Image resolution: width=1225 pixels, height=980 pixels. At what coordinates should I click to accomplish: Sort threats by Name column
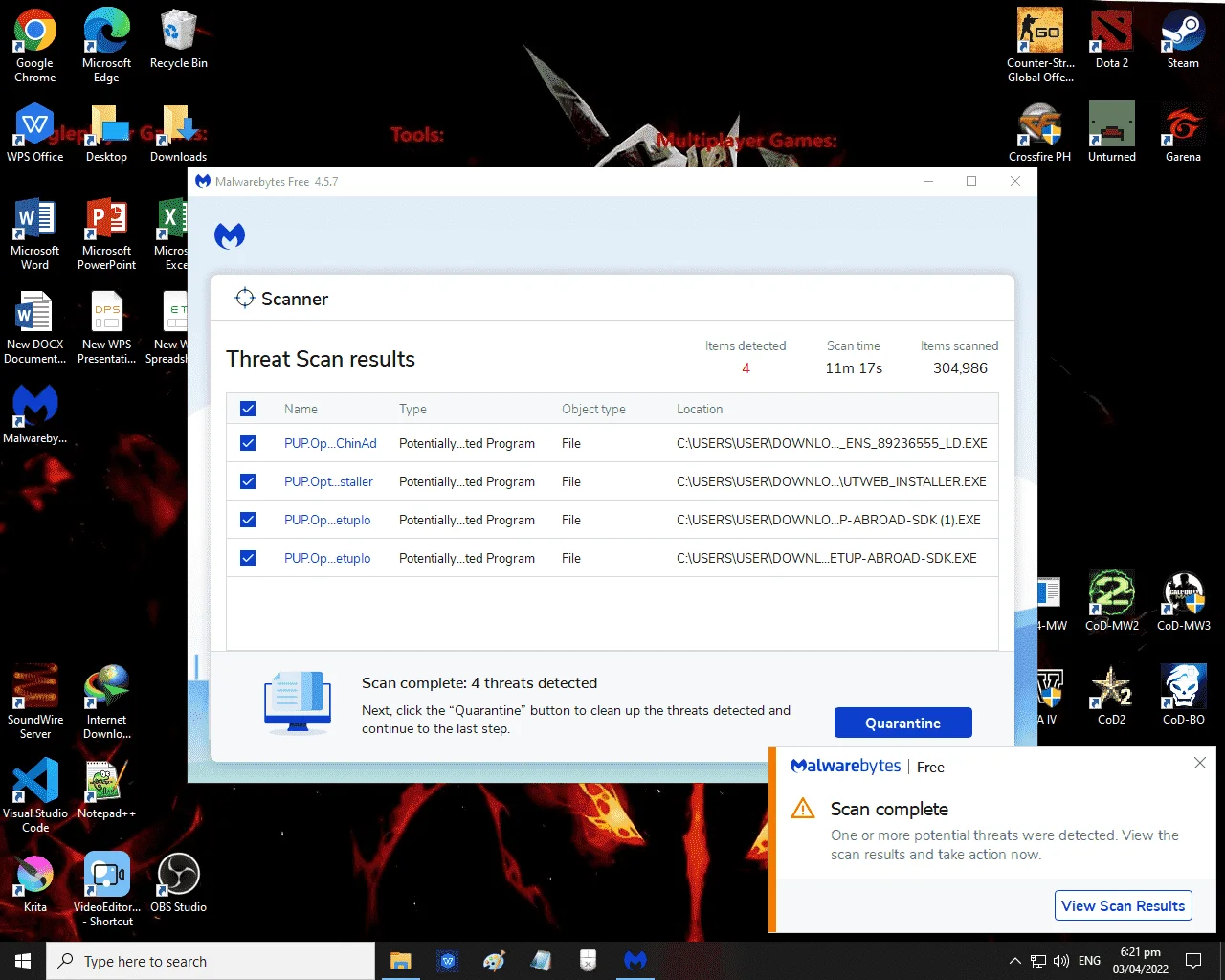click(x=301, y=409)
